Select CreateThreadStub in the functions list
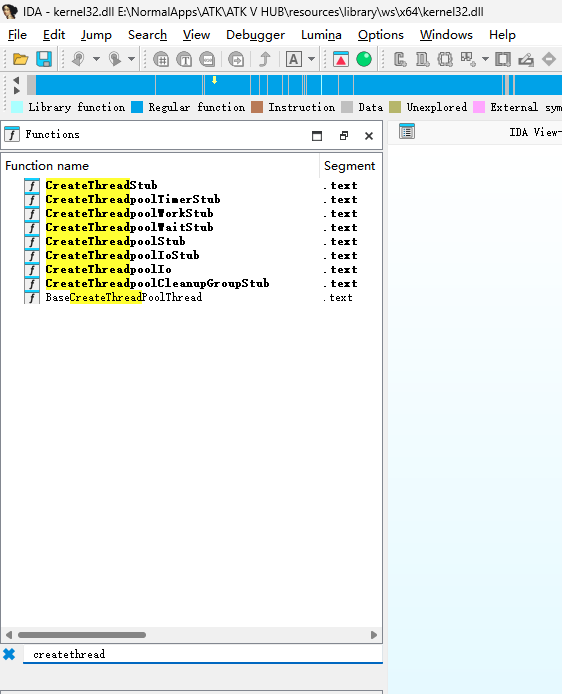The height and width of the screenshot is (694, 562). [101, 185]
